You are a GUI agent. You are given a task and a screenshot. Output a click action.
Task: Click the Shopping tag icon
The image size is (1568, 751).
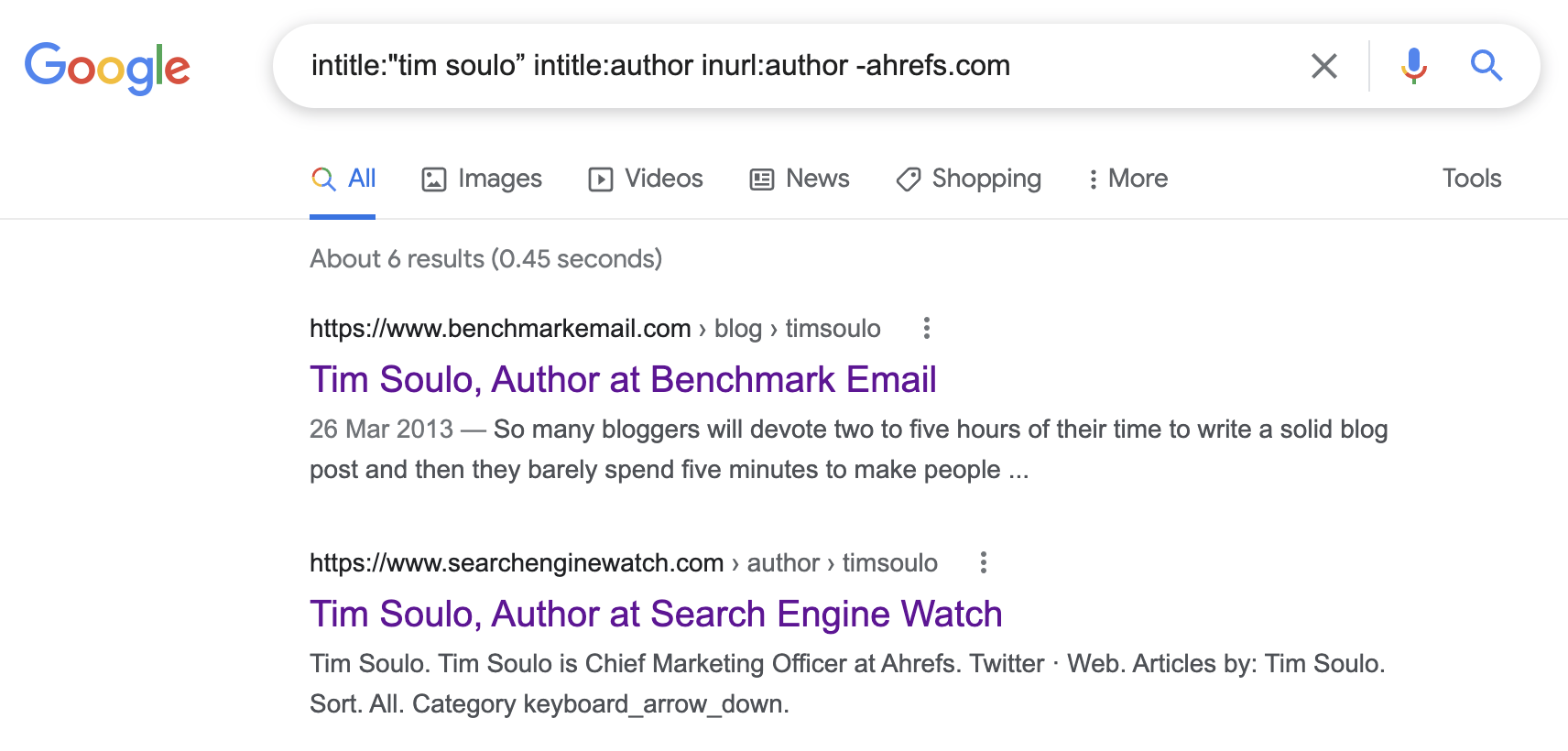(908, 179)
